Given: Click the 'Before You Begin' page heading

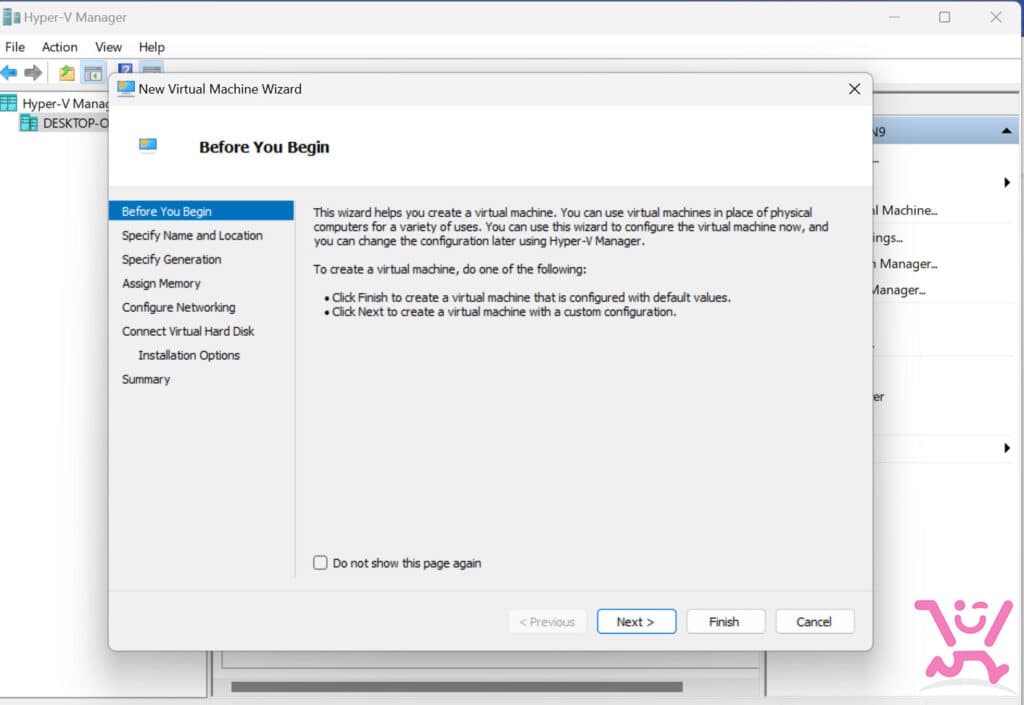Looking at the screenshot, I should pos(264,147).
